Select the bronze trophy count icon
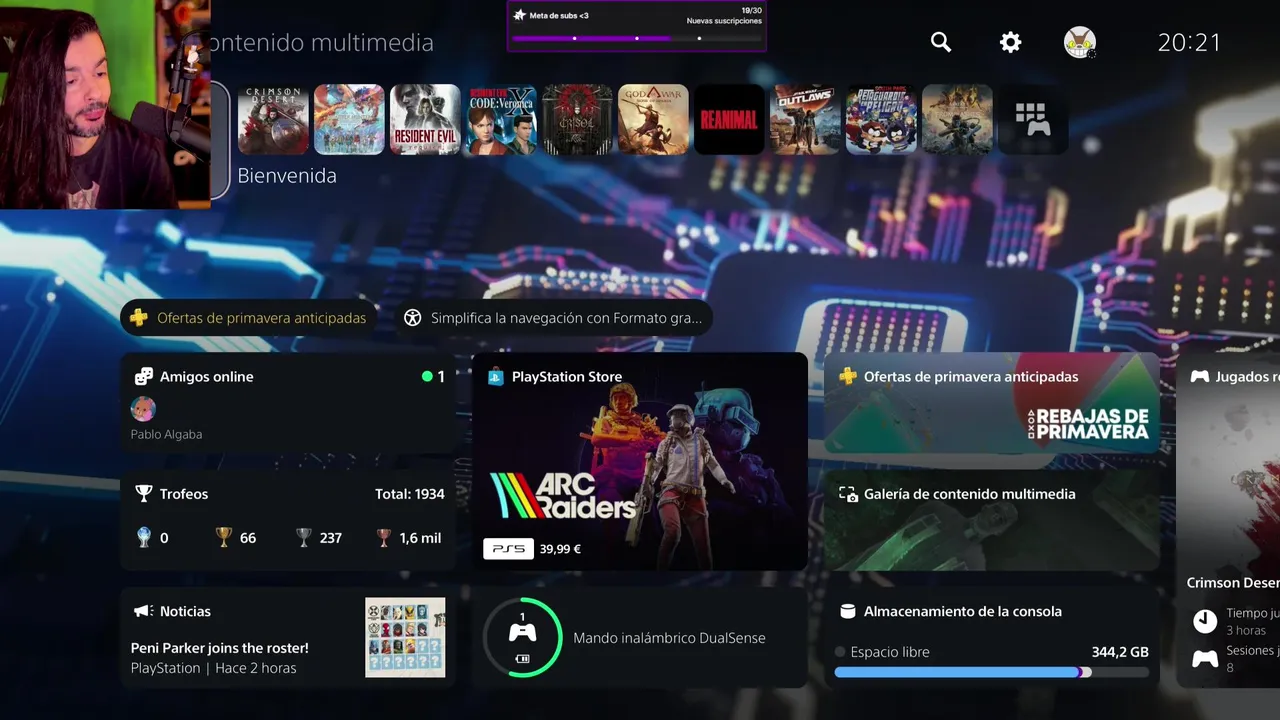Image resolution: width=1280 pixels, height=720 pixels. click(x=384, y=538)
